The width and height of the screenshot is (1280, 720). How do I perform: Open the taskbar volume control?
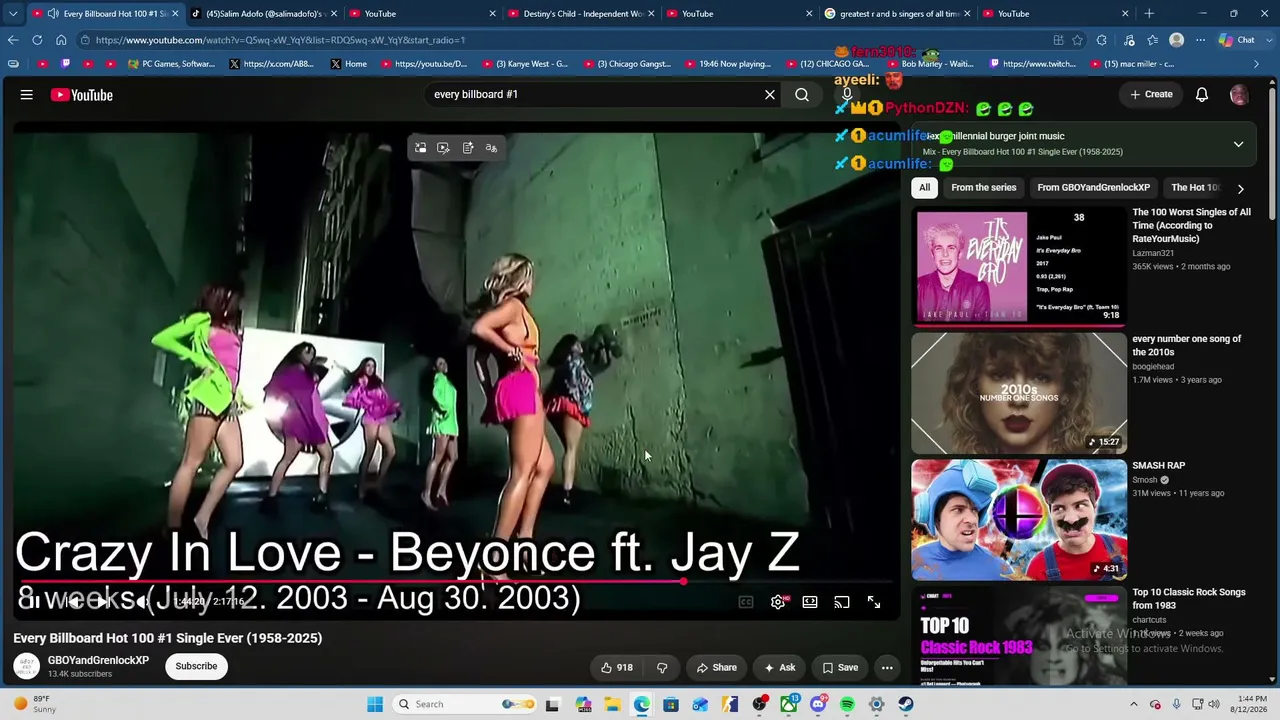[x=1213, y=704]
